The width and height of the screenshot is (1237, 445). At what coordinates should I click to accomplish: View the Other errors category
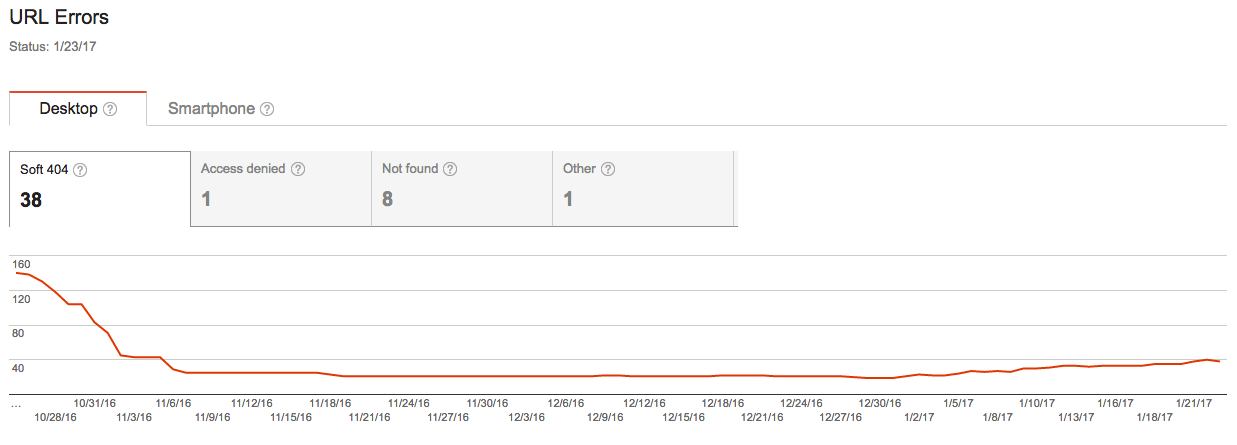coord(643,189)
